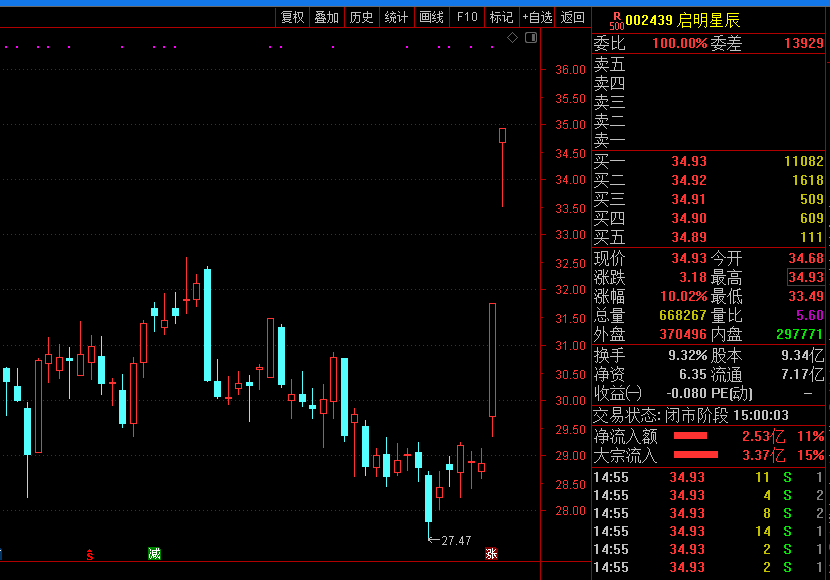The height and width of the screenshot is (580, 830).
Task: Click the 买一 bid price 34.93
Action: (x=689, y=161)
